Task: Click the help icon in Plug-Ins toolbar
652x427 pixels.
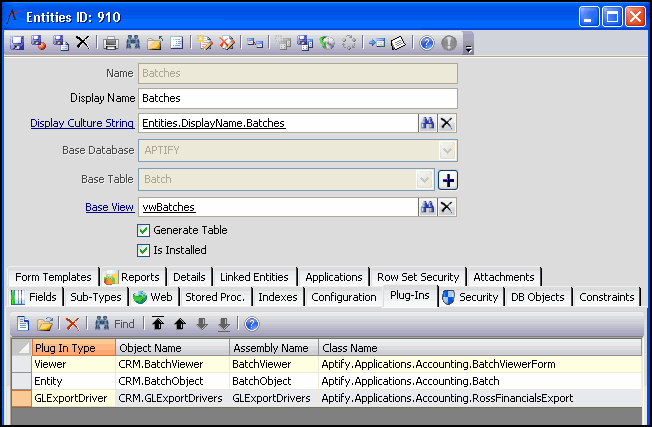Action: (252, 323)
